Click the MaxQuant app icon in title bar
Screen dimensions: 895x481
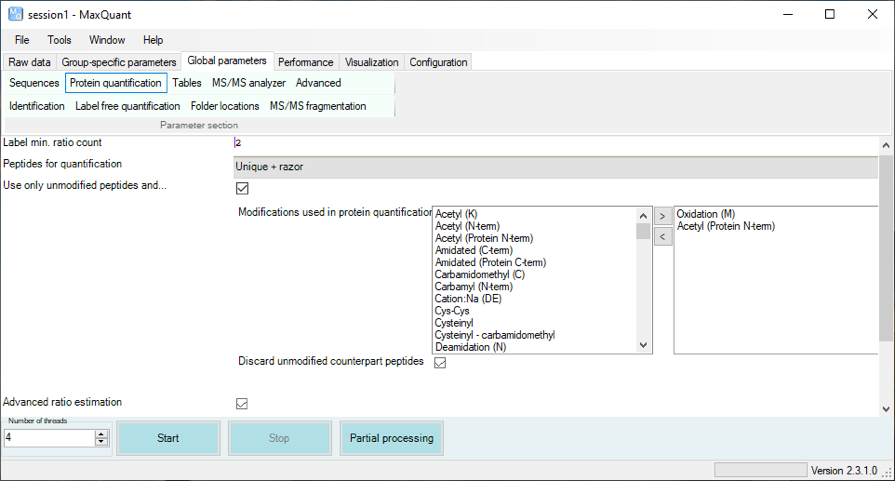click(x=13, y=14)
